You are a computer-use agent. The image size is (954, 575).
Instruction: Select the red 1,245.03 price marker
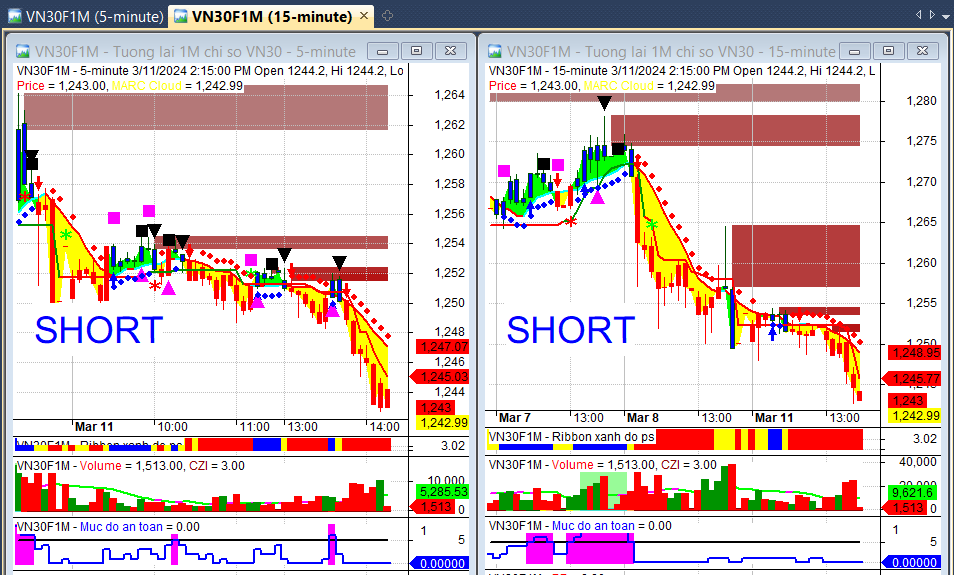[440, 377]
